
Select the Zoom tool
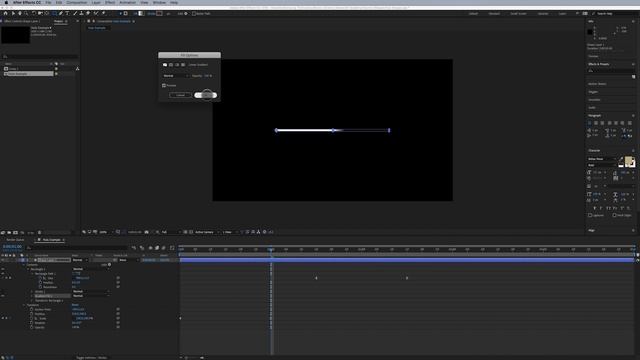coord(26,13)
